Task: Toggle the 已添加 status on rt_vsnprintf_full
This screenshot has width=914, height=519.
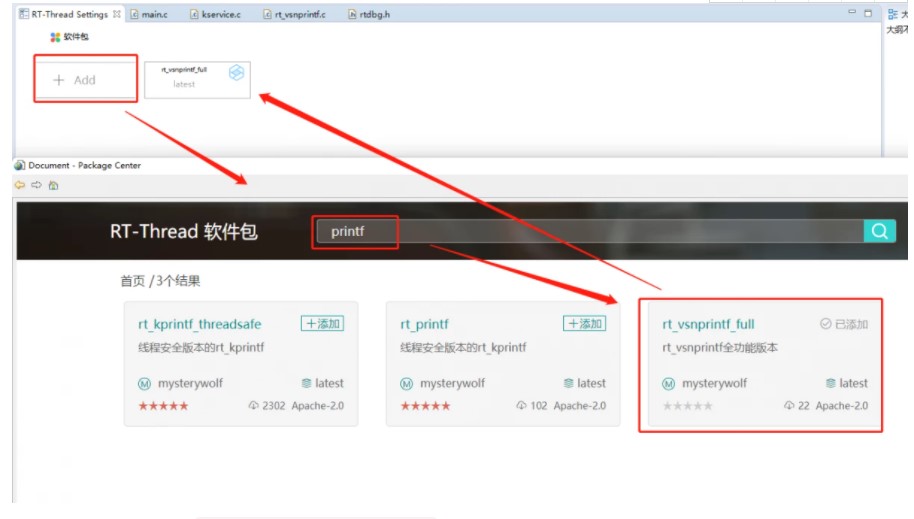Action: click(x=844, y=324)
